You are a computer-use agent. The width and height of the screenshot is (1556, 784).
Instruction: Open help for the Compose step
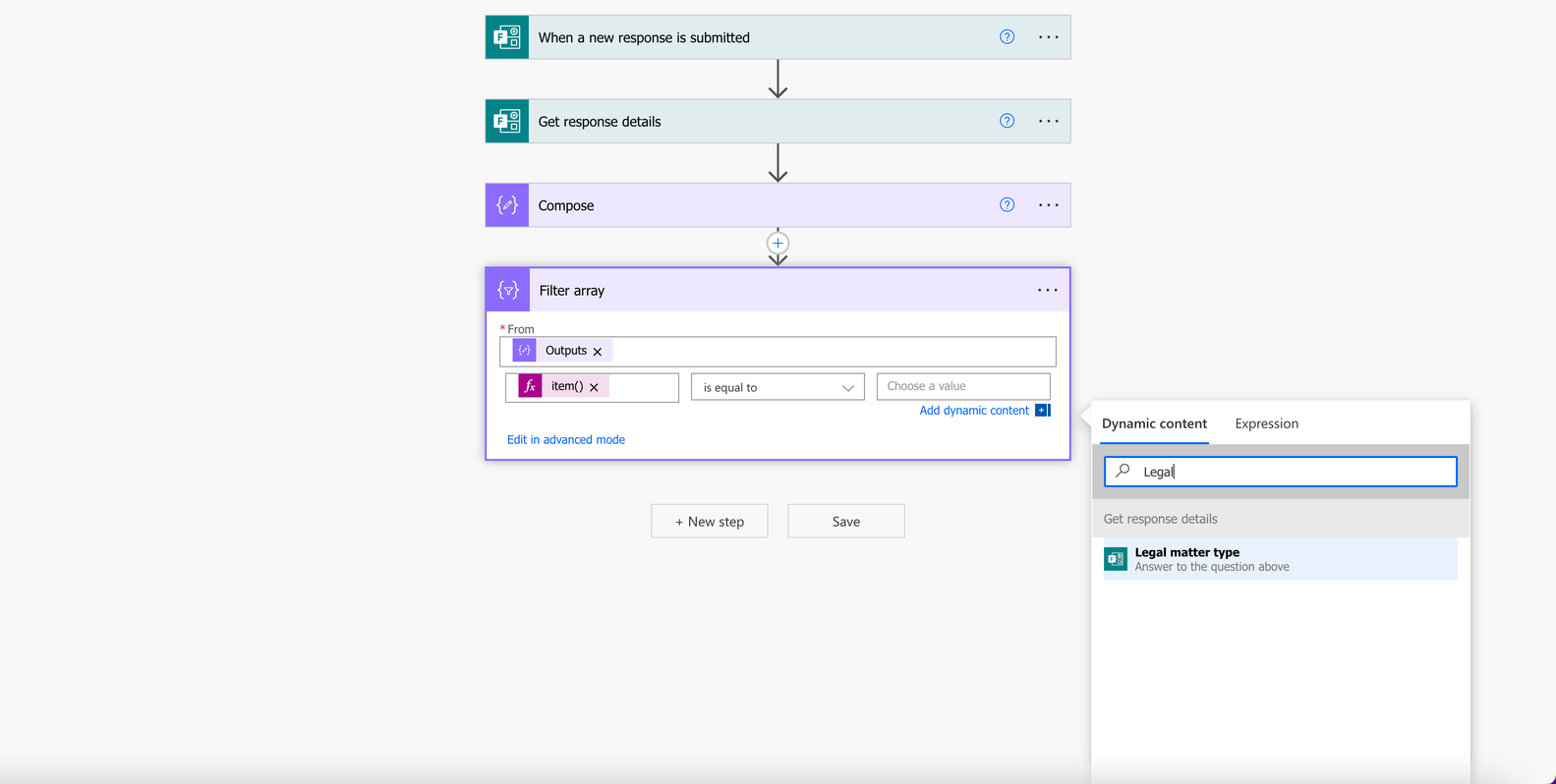coord(1007,205)
